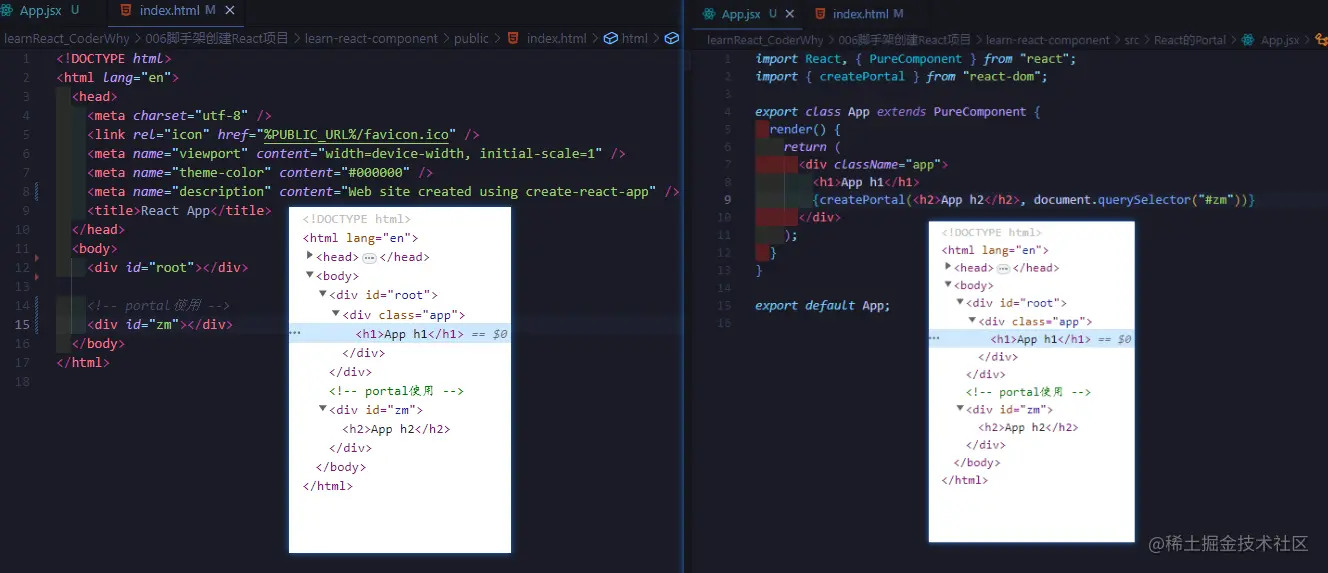Image resolution: width=1328 pixels, height=573 pixels.
Task: Click html element symbol icon in left breadcrumb
Action: (x=610, y=39)
